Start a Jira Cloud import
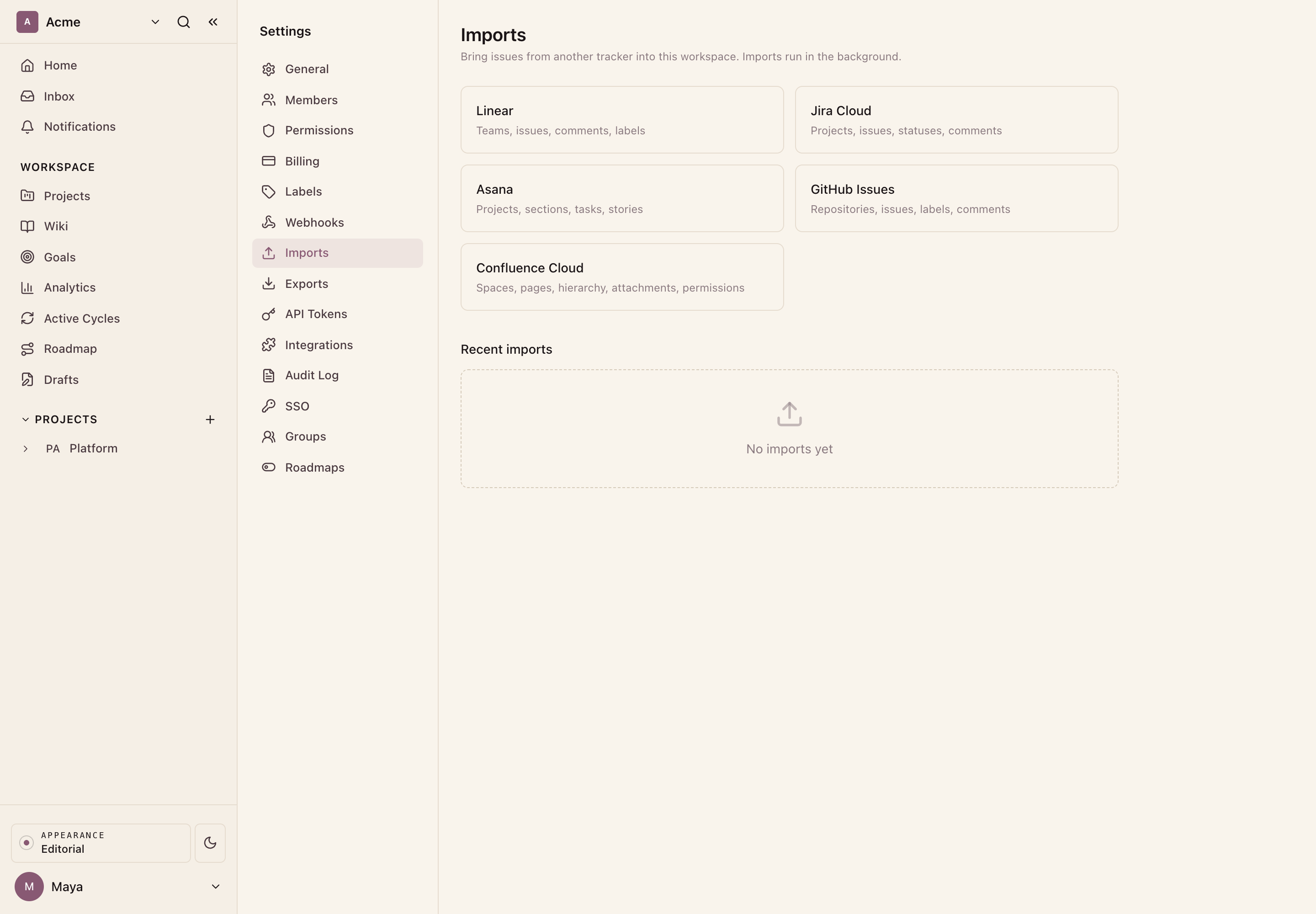Screen dimensions: 1316x914 click(x=956, y=120)
